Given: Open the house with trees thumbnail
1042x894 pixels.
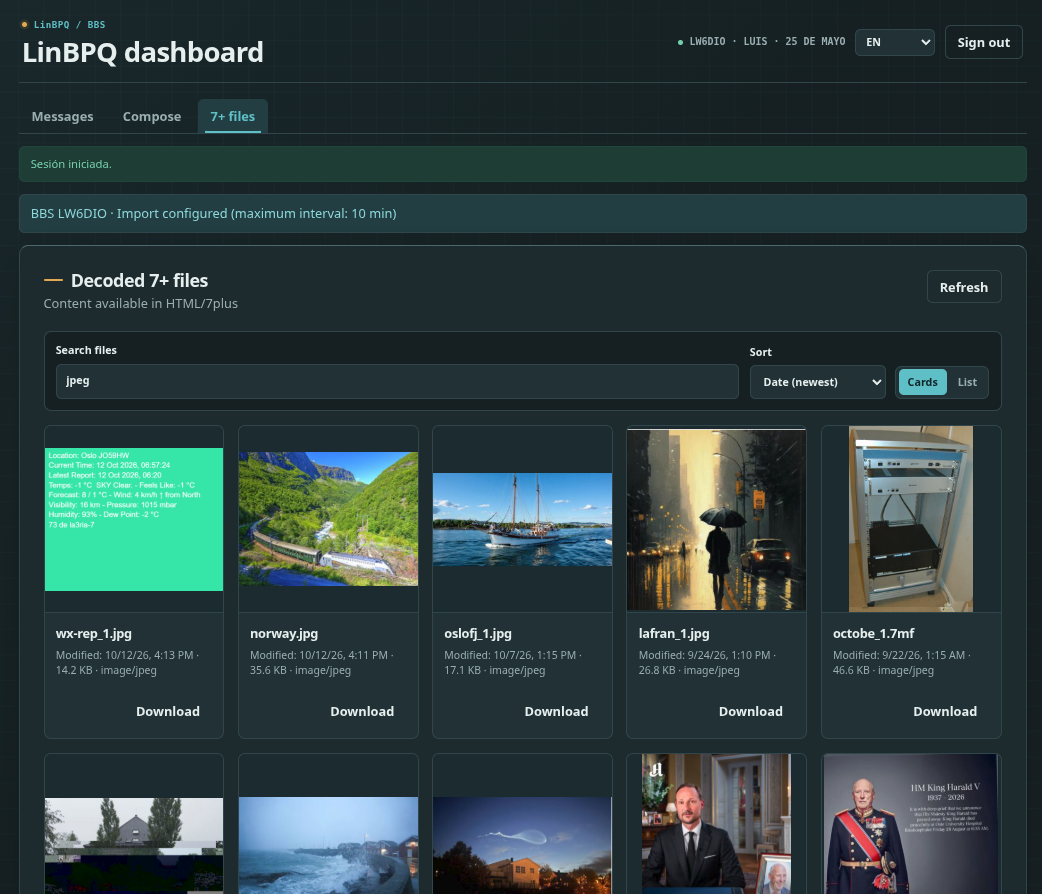Looking at the screenshot, I should pos(134,845).
